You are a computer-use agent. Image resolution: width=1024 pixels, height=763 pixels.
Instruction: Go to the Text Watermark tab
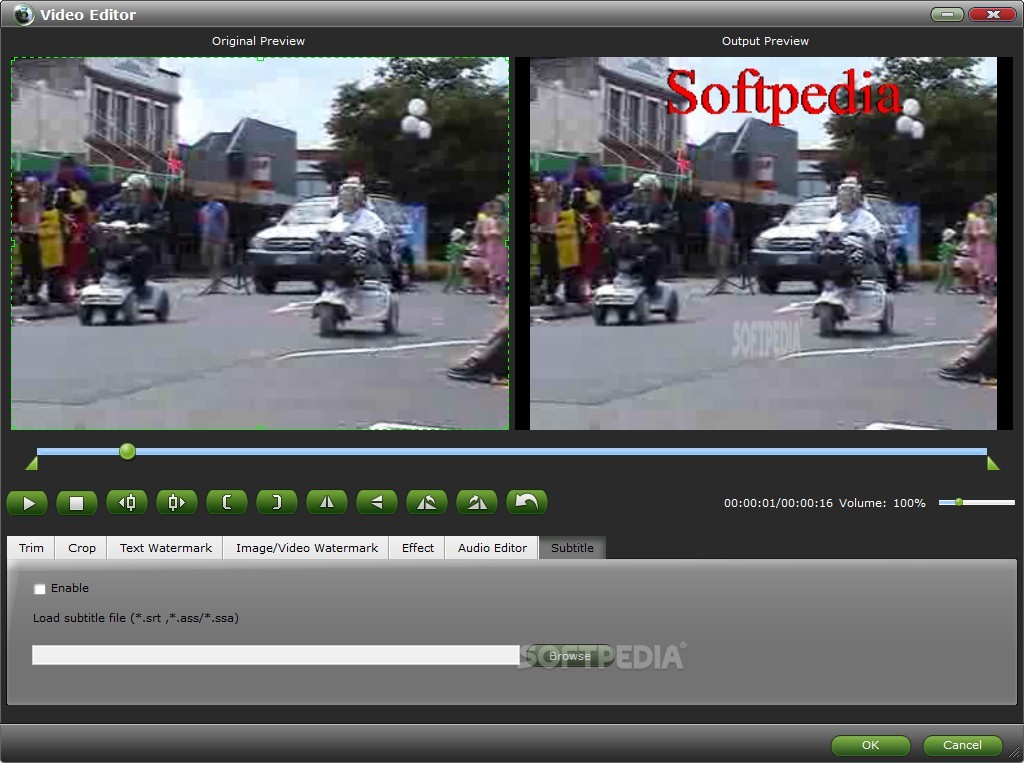pos(165,548)
